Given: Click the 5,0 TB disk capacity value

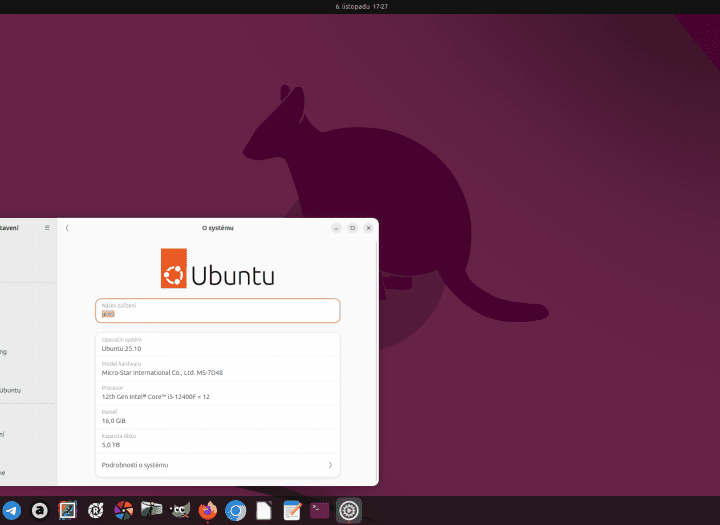Looking at the screenshot, I should point(111,445).
